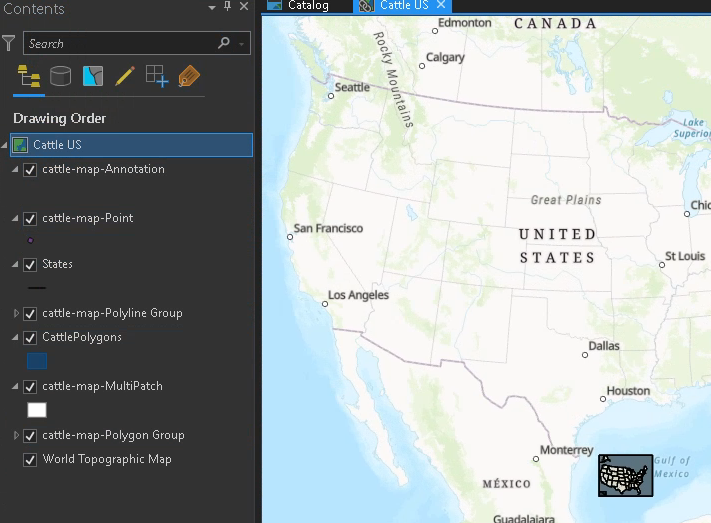Viewport: 711px width, 523px height.
Task: Hide the World Topographic Map layer
Action: (30, 459)
